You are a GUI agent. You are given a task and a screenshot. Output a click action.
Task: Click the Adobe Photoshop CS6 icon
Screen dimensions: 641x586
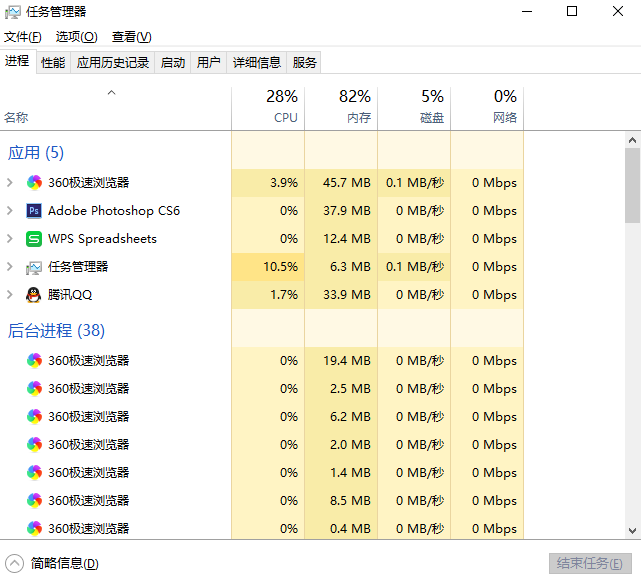tap(34, 211)
